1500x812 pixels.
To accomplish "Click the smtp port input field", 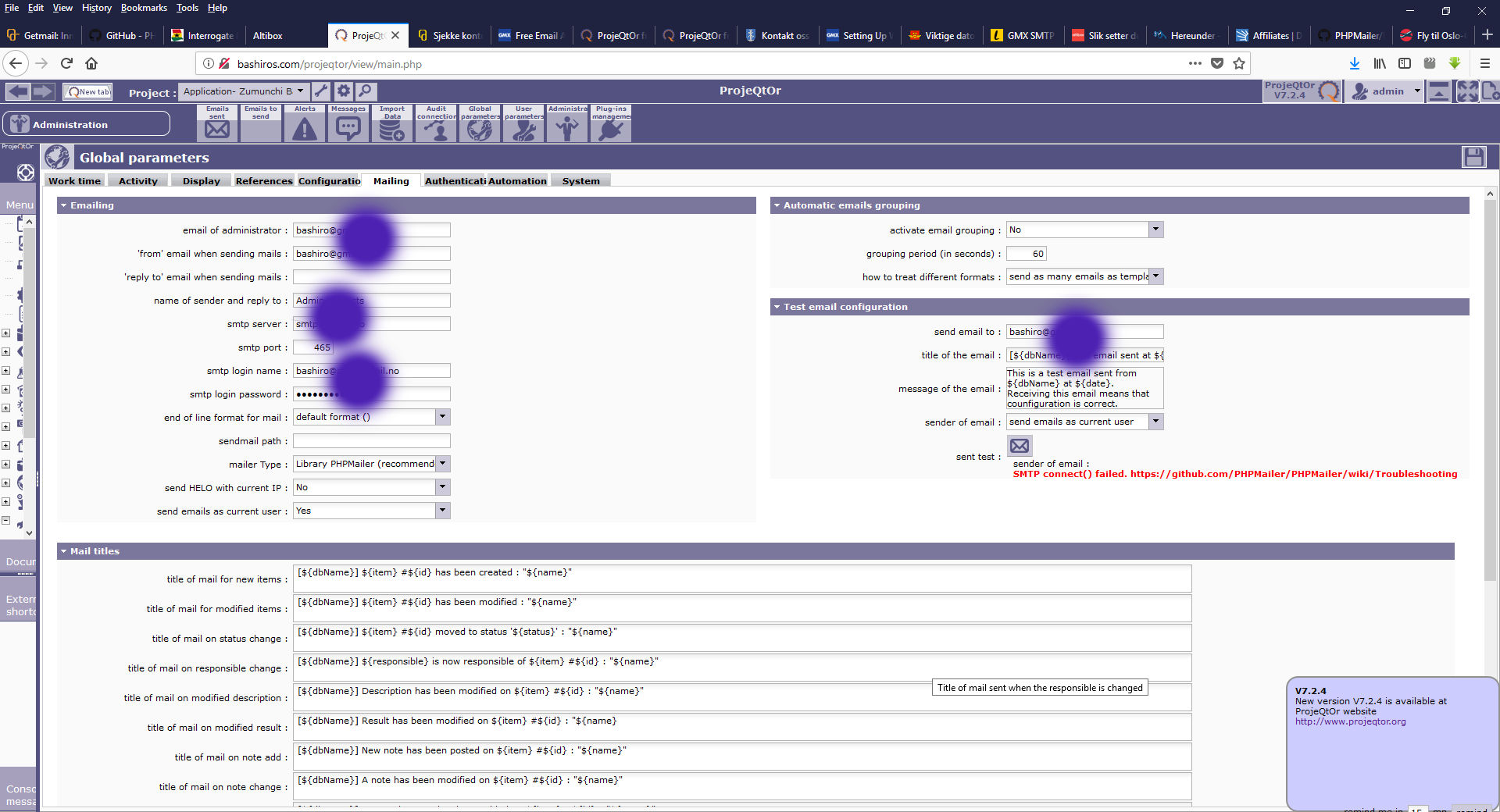I will pos(313,347).
